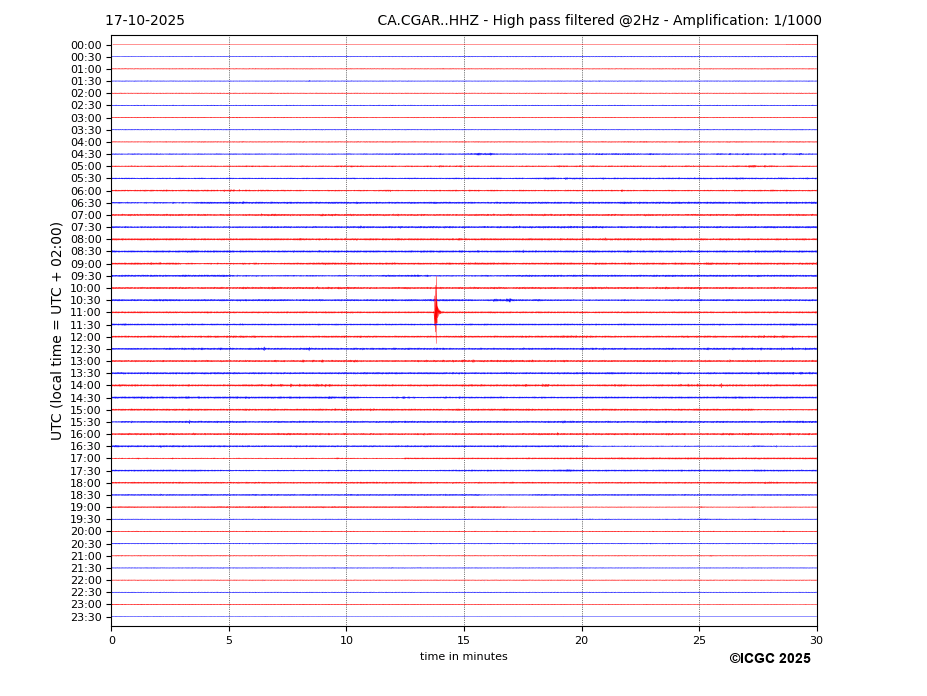The image size is (927, 696).
Task: Click the x-axis tick label 5
Action: click(x=229, y=640)
